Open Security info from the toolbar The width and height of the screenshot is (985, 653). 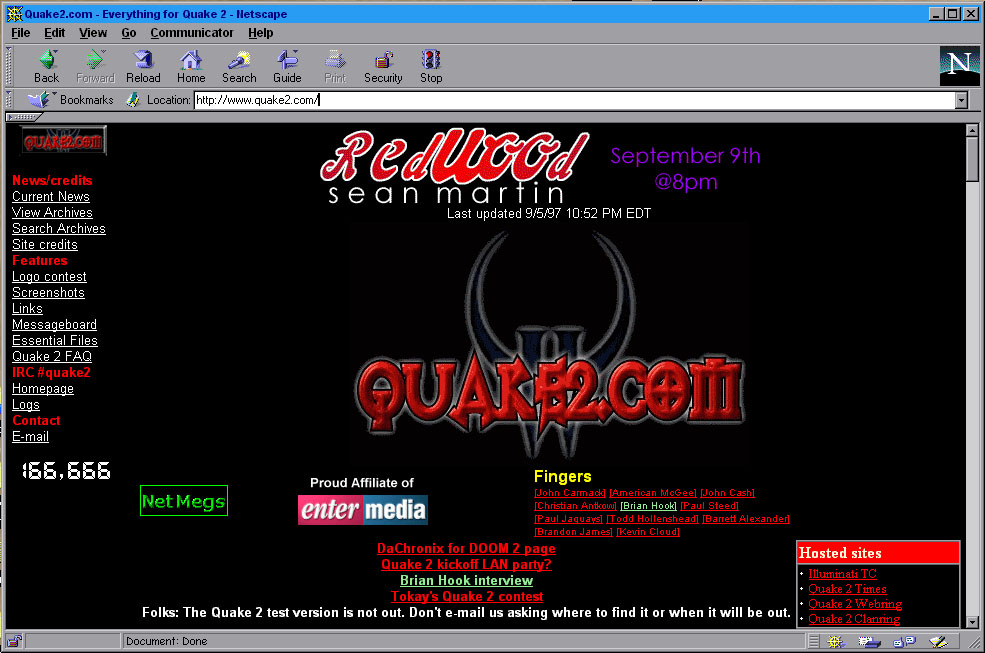(x=383, y=67)
